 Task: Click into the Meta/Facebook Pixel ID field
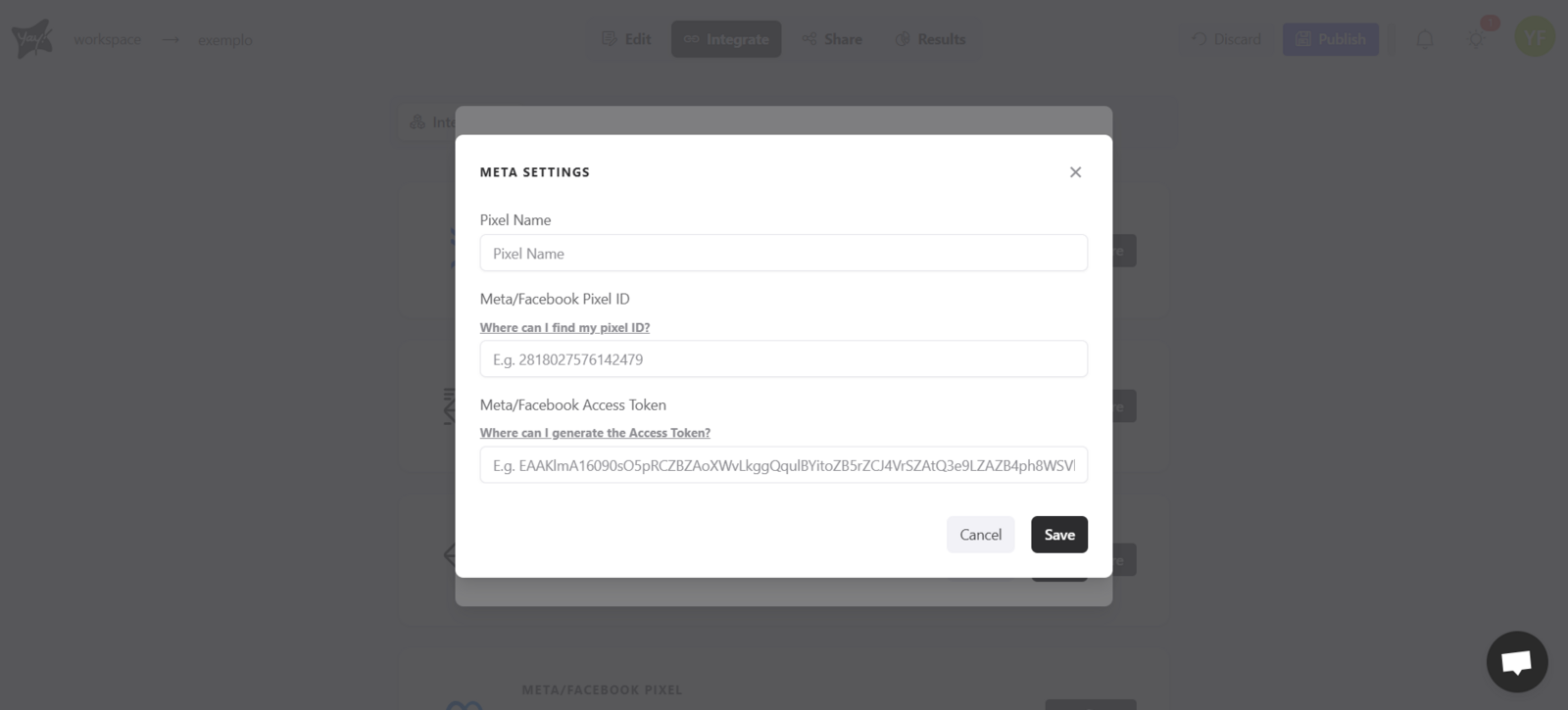pyautogui.click(x=783, y=359)
